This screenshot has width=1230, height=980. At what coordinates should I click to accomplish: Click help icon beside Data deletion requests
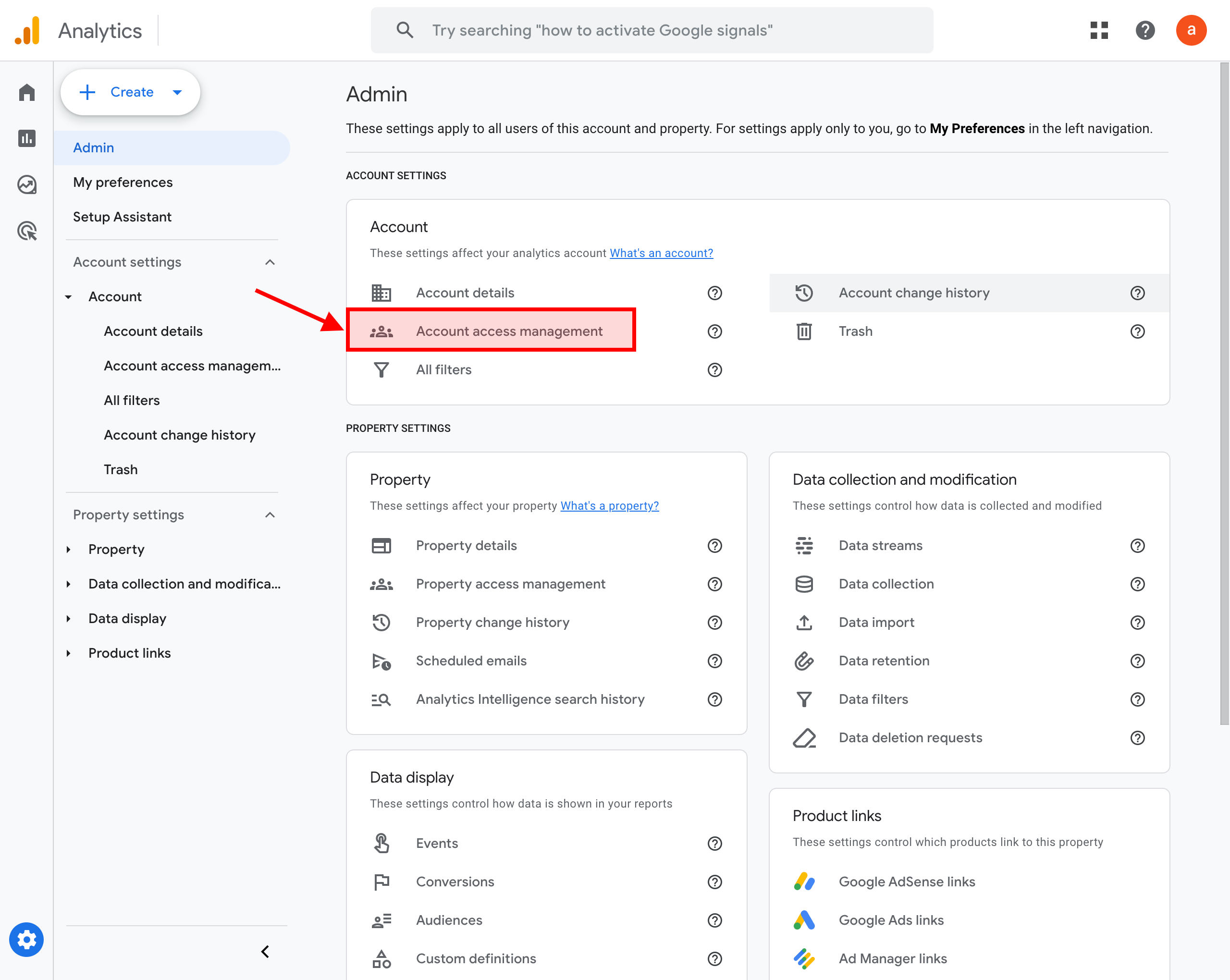pyautogui.click(x=1138, y=738)
